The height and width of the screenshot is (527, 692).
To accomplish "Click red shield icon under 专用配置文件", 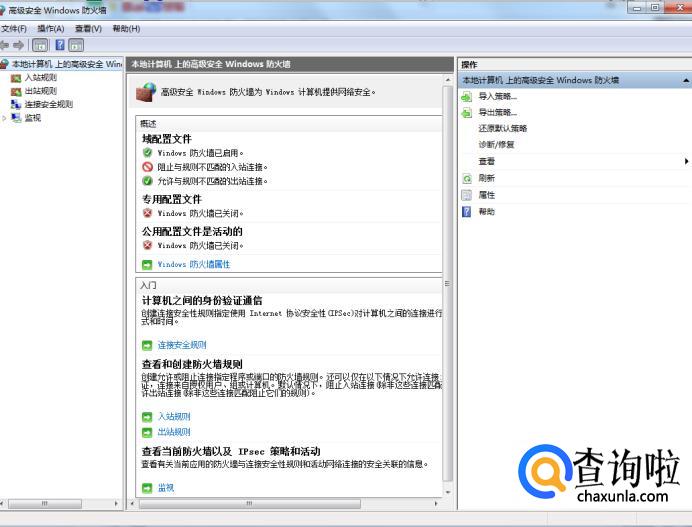I will [x=147, y=213].
